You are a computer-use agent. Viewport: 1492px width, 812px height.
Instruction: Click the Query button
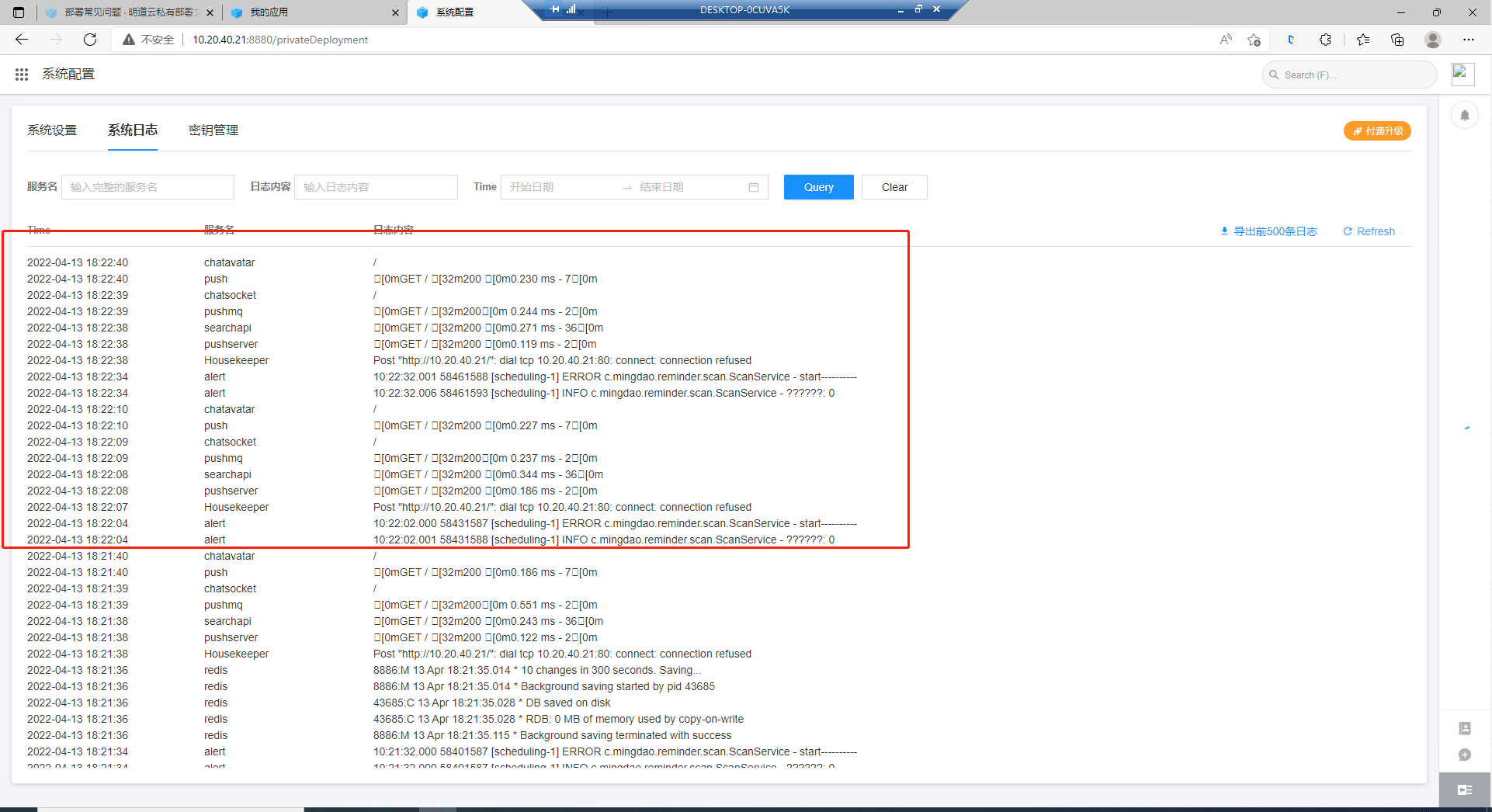(818, 186)
